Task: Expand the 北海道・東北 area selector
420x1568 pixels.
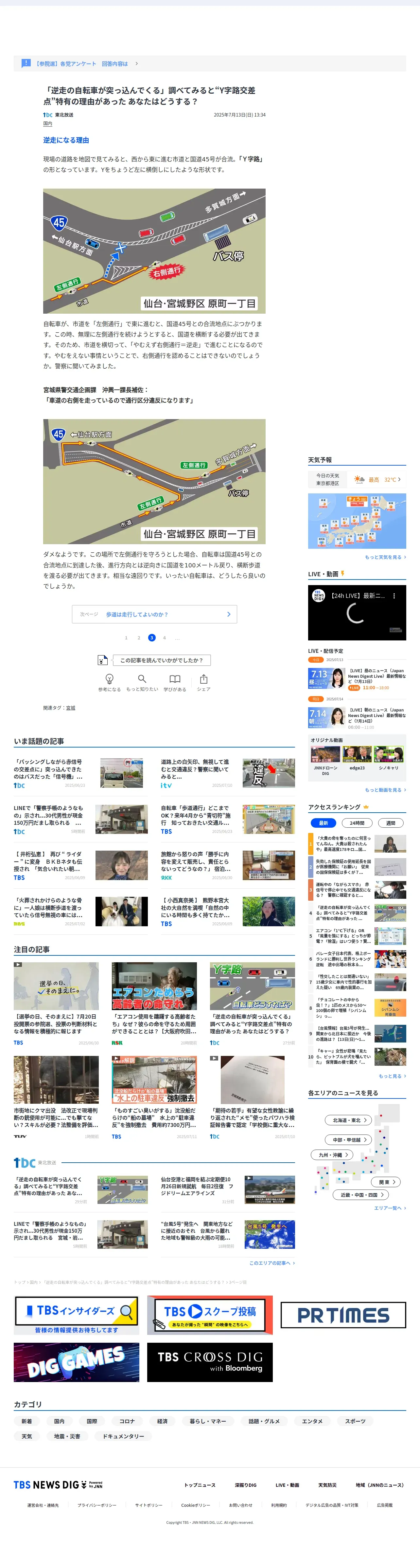Action: [x=349, y=1120]
